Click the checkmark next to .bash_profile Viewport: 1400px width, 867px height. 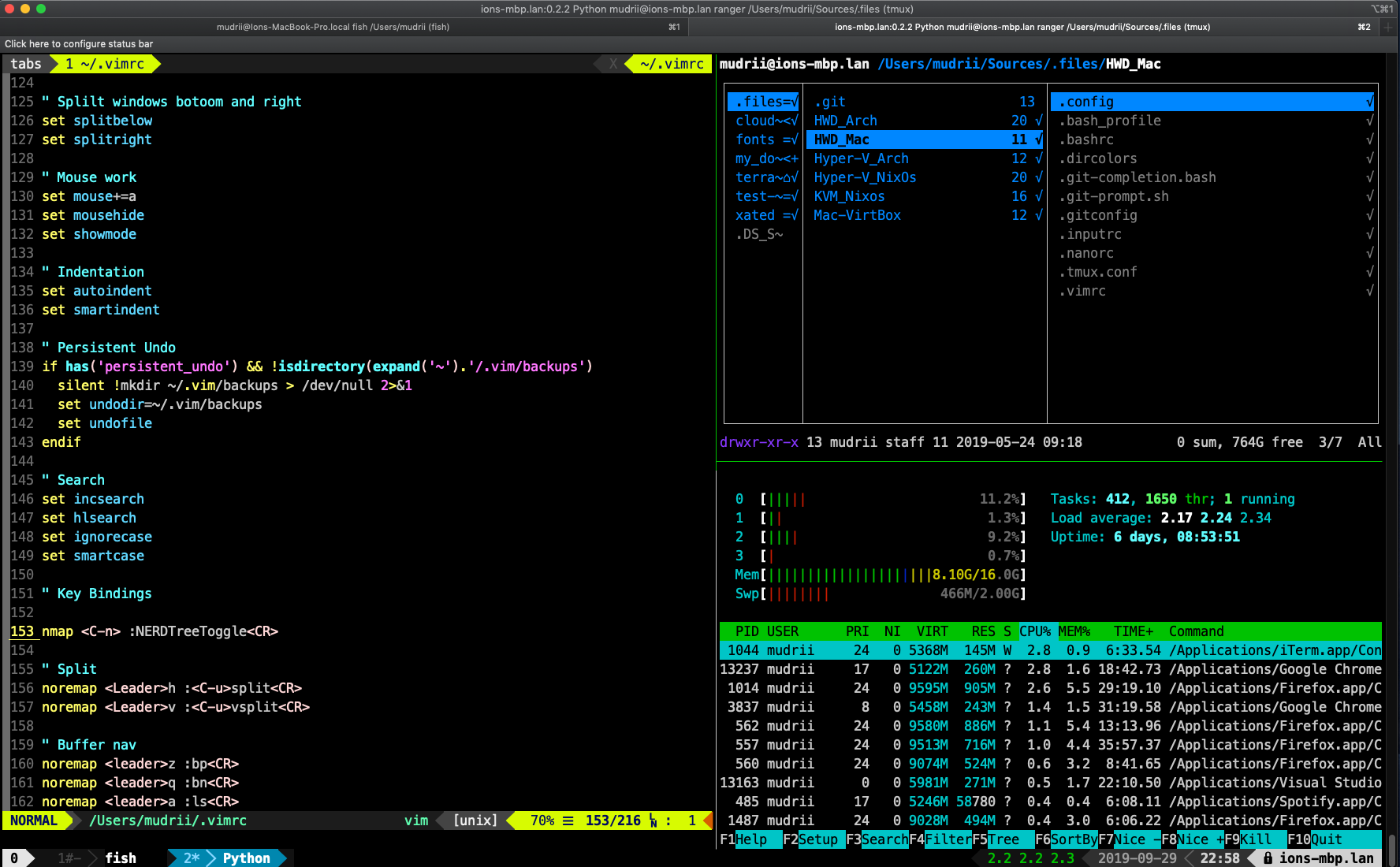click(x=1369, y=120)
